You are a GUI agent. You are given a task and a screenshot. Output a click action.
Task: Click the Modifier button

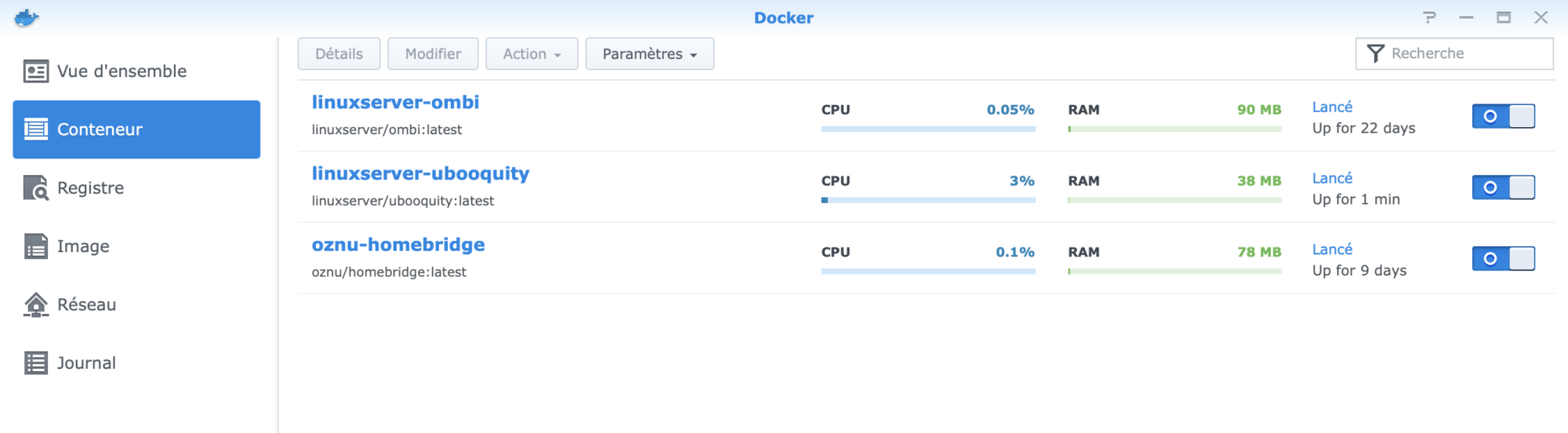(x=433, y=54)
